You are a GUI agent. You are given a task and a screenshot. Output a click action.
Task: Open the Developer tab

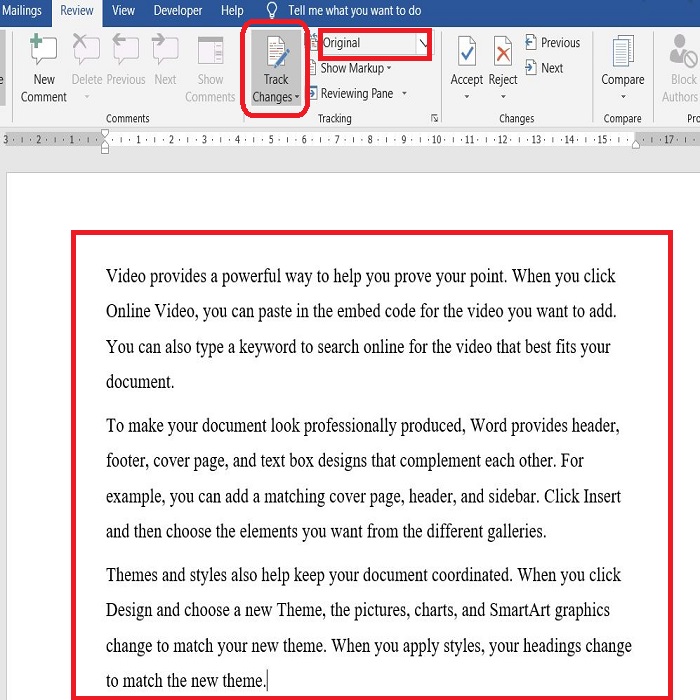pos(178,10)
